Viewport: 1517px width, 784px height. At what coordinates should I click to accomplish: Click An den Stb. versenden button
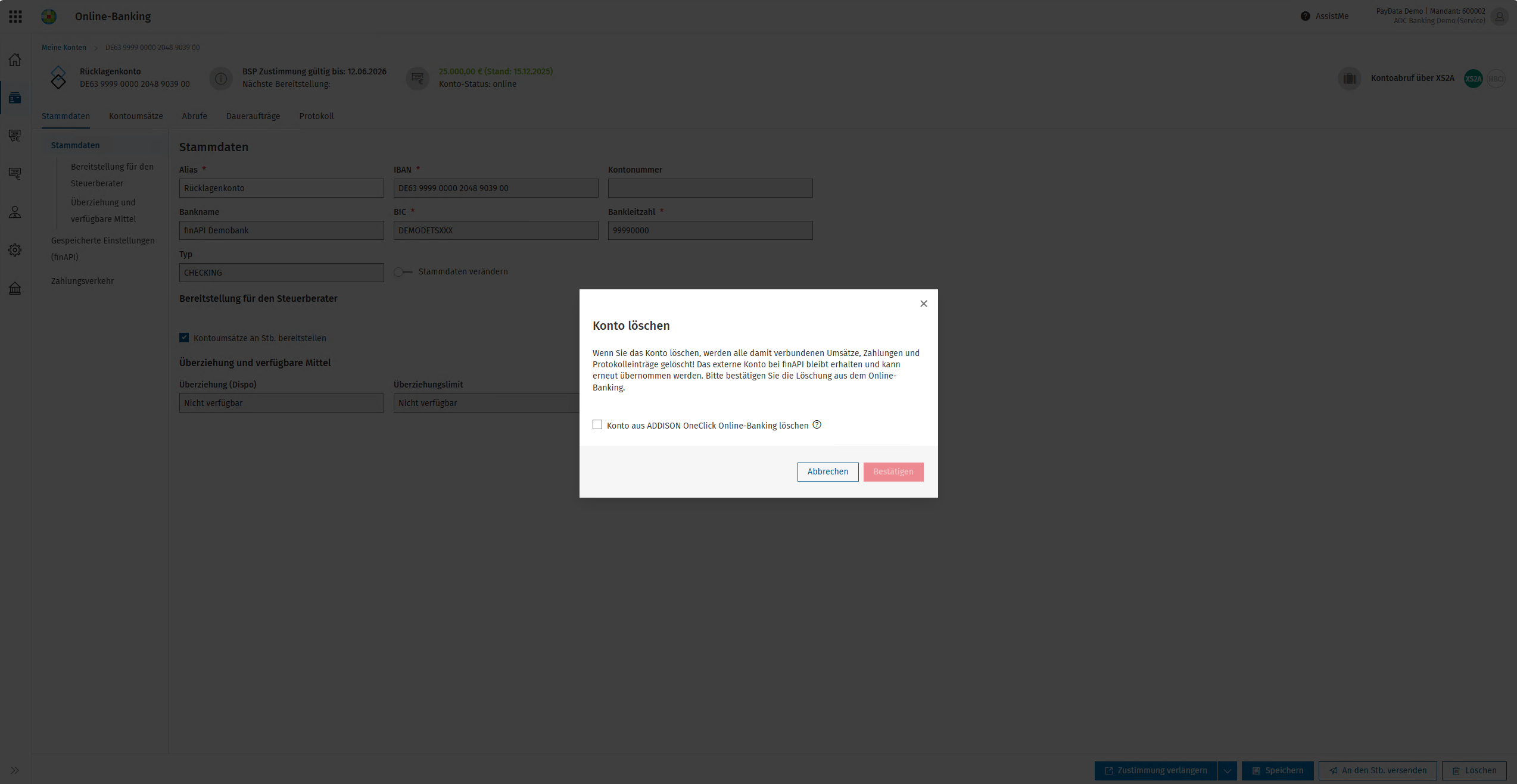pyautogui.click(x=1378, y=770)
